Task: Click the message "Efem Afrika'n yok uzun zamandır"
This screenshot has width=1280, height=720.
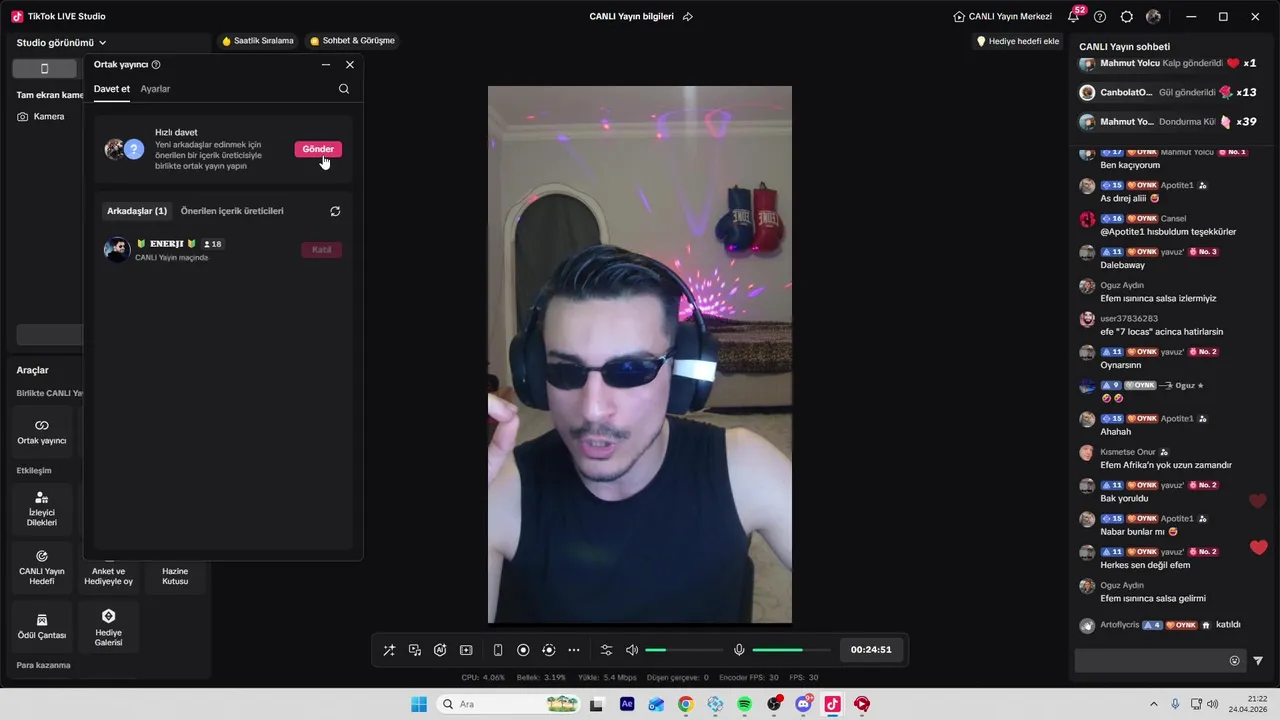Action: pyautogui.click(x=1166, y=465)
